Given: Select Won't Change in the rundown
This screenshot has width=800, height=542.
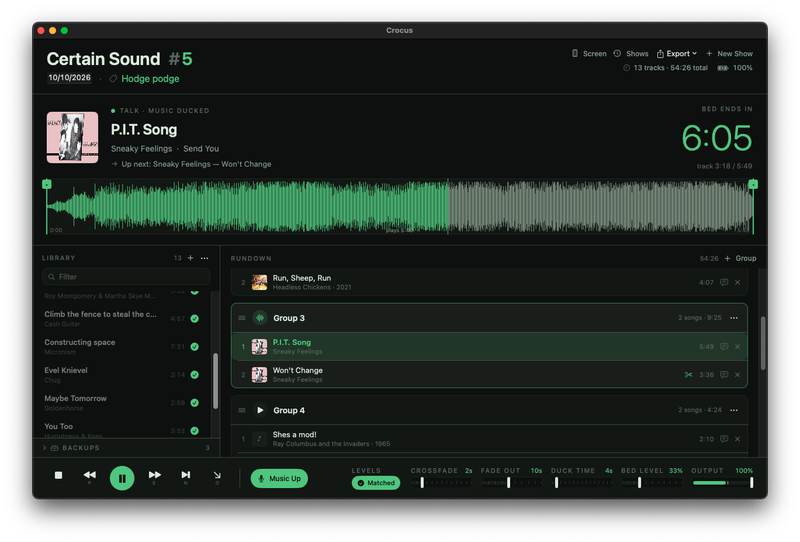Looking at the screenshot, I should click(x=489, y=375).
